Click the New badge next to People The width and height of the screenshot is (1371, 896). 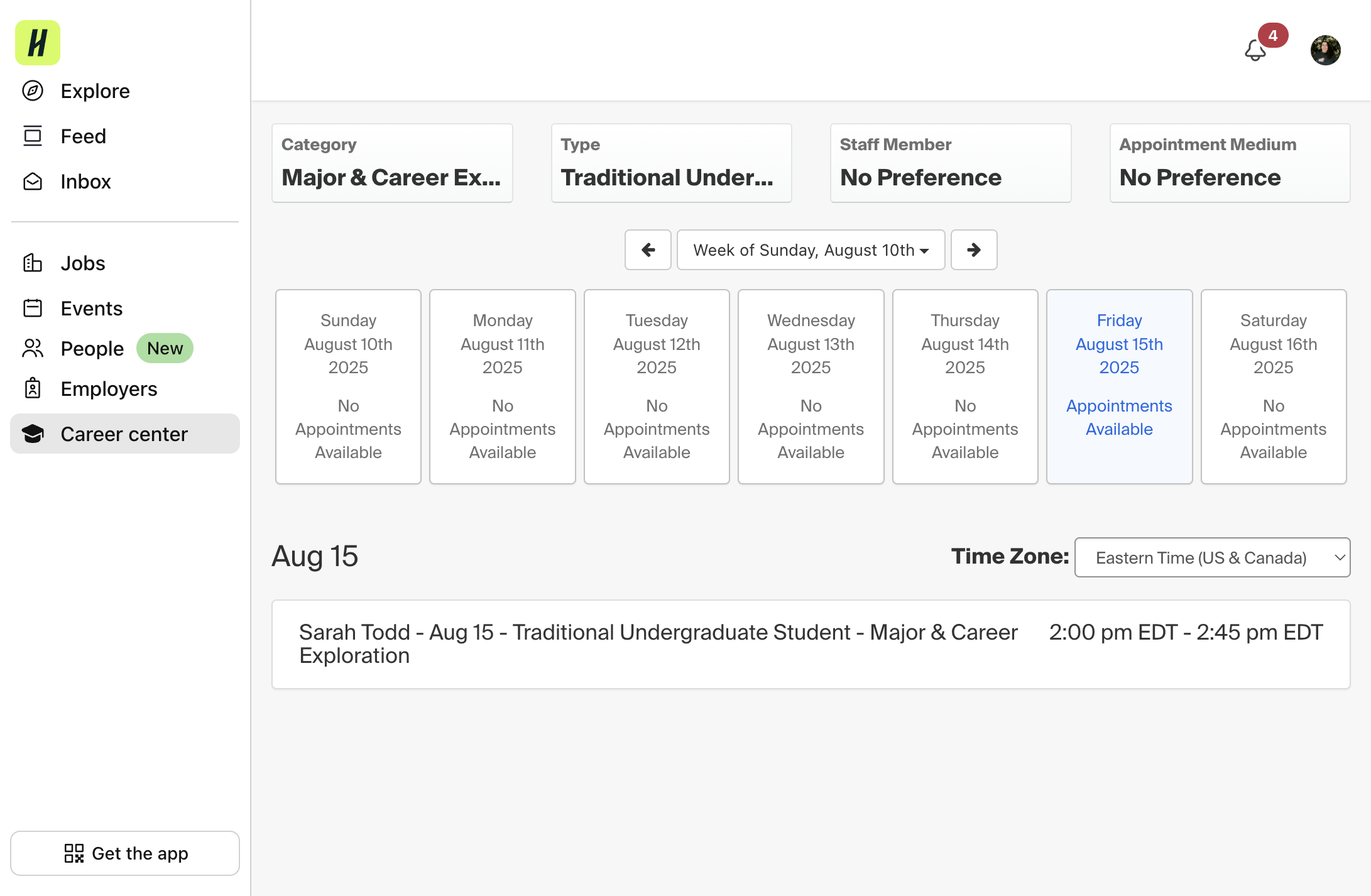[165, 348]
